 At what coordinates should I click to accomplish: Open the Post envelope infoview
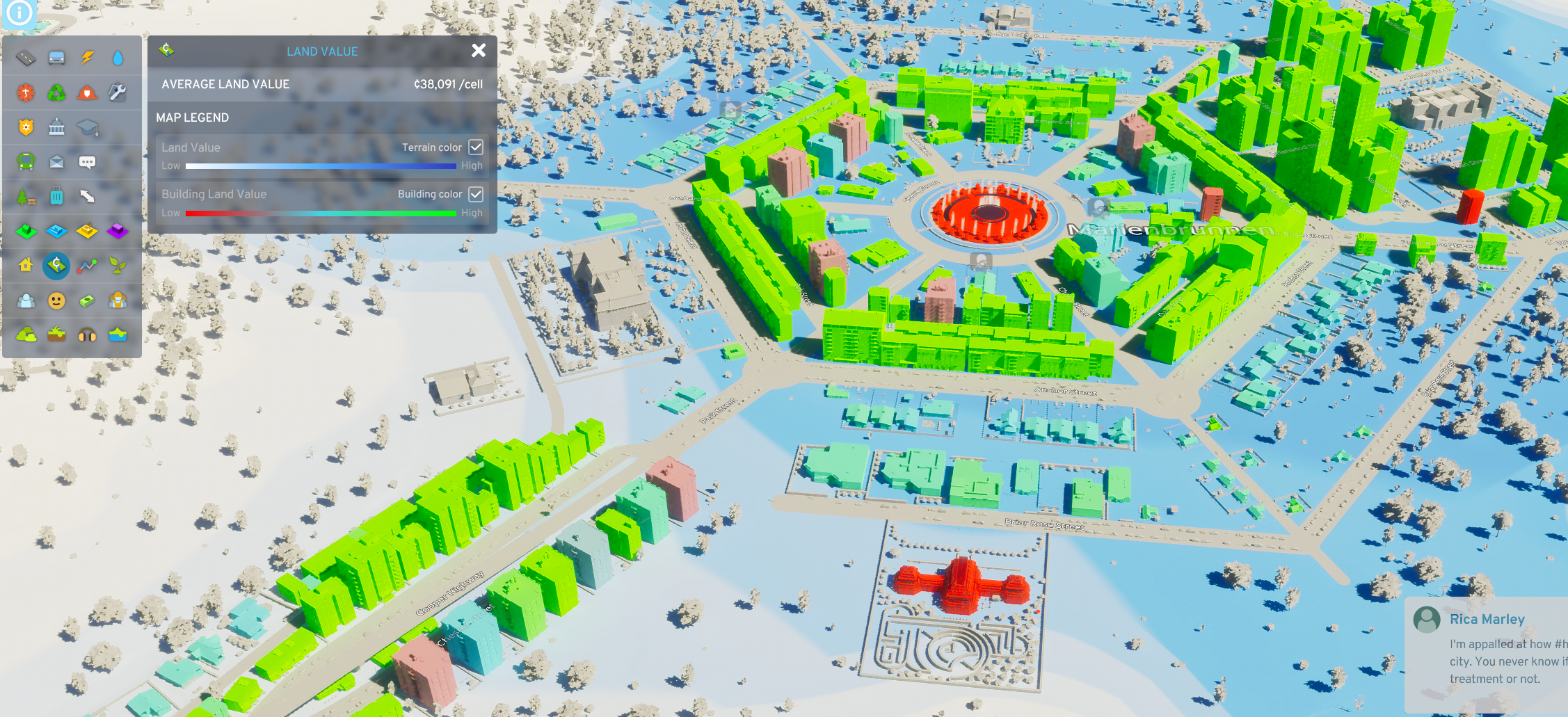coord(56,162)
